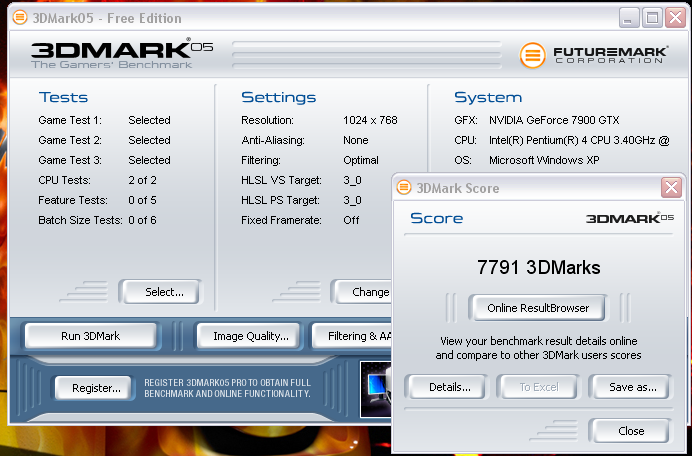The width and height of the screenshot is (692, 456).
Task: Click the "None" anti-aliasing value
Action: coord(356,140)
